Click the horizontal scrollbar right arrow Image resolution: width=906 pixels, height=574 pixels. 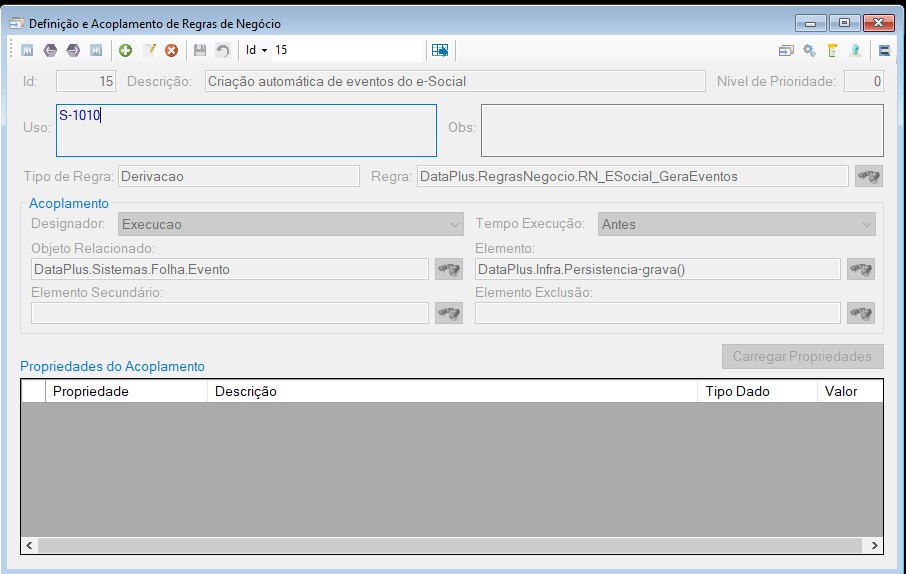tap(874, 545)
